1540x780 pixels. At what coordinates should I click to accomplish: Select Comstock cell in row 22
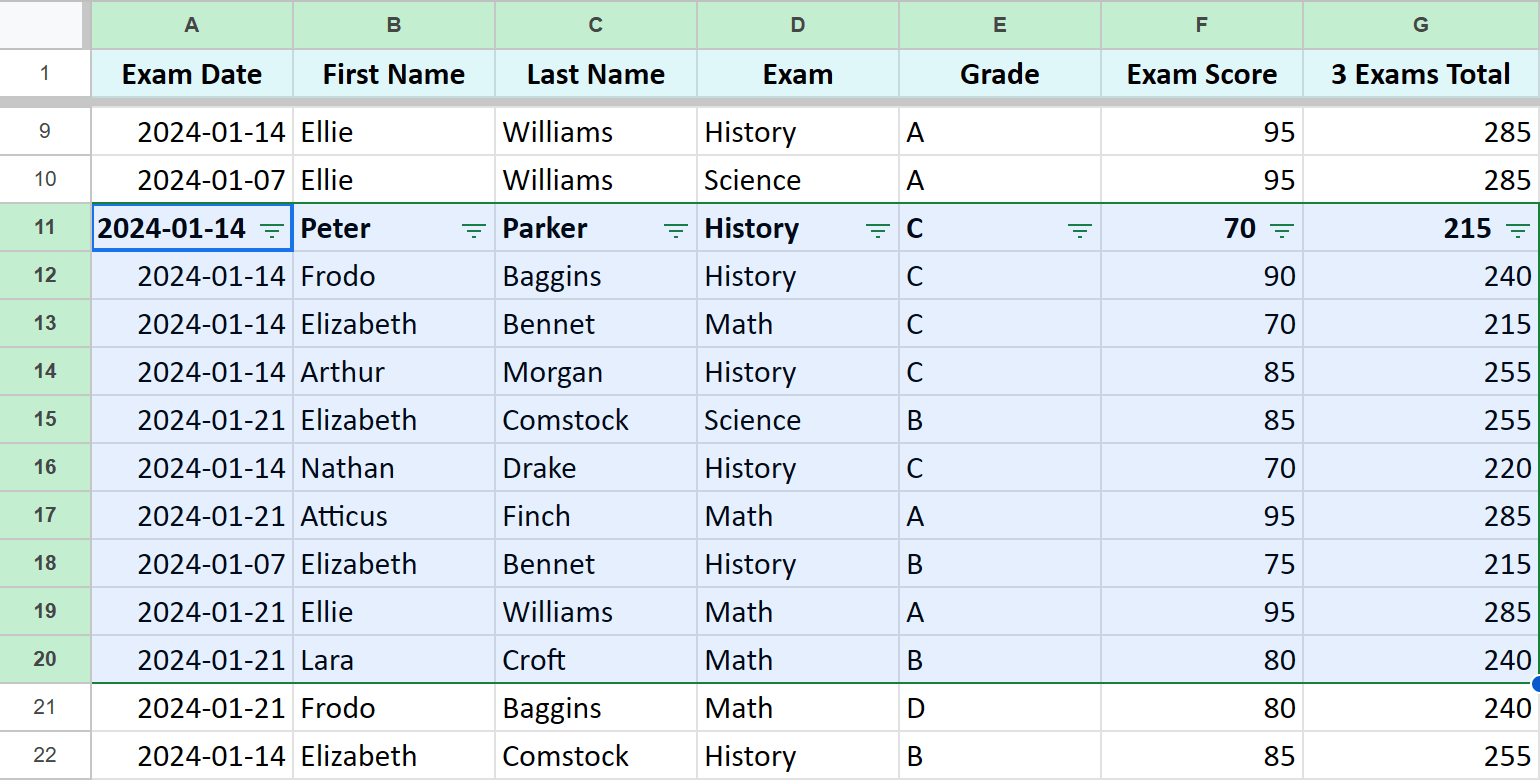point(596,756)
